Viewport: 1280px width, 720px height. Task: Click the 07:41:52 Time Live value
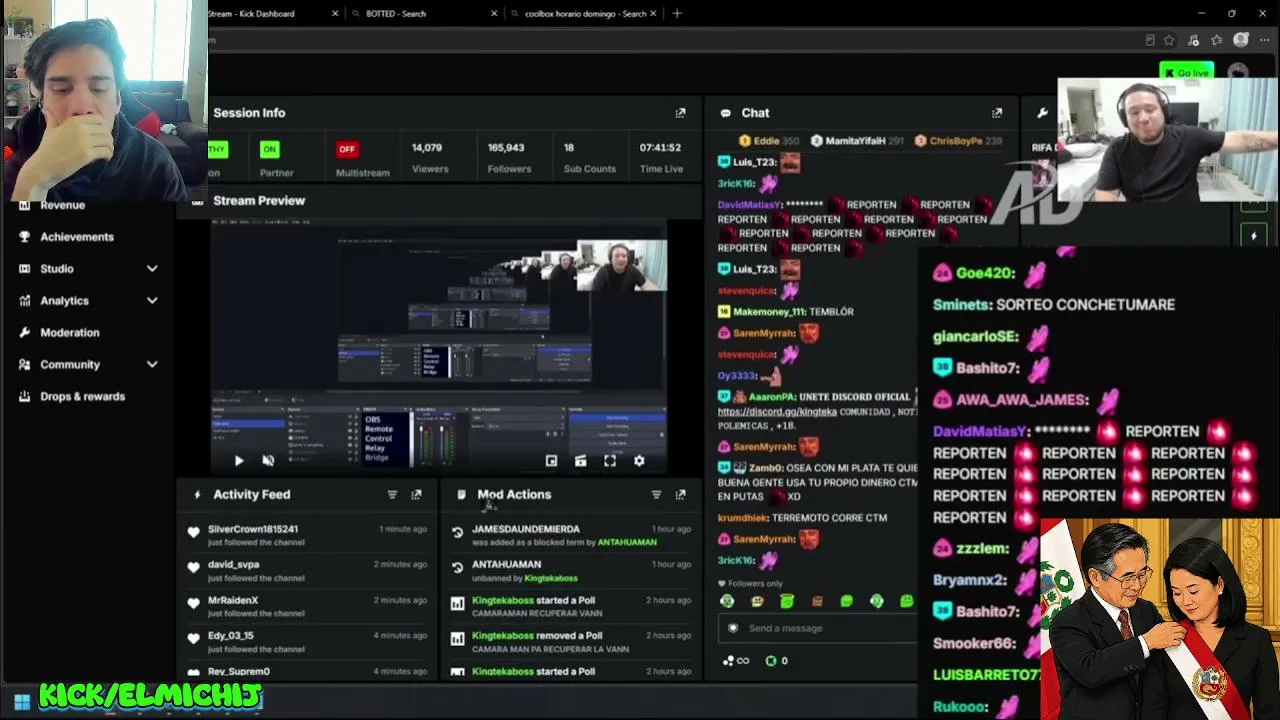[x=660, y=148]
